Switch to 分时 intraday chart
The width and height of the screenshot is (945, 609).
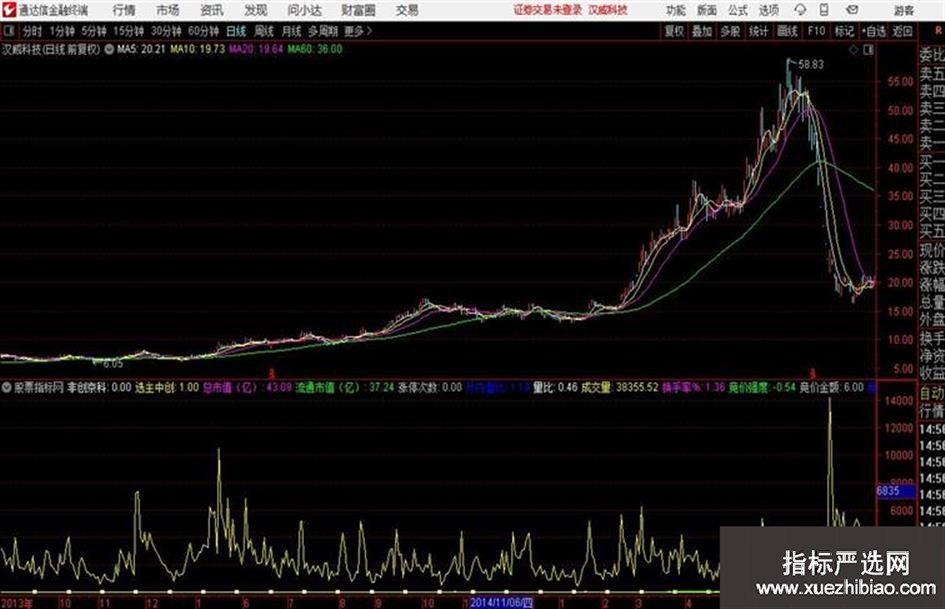(x=32, y=31)
